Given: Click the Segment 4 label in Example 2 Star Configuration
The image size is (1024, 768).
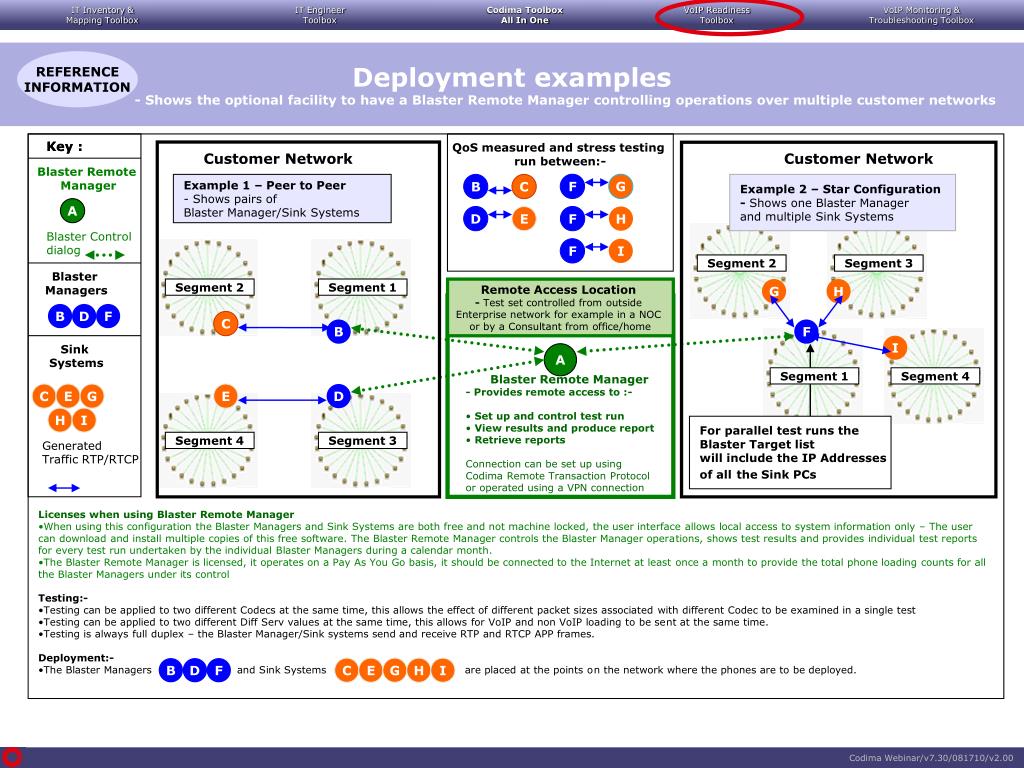Looking at the screenshot, I should click(x=935, y=376).
